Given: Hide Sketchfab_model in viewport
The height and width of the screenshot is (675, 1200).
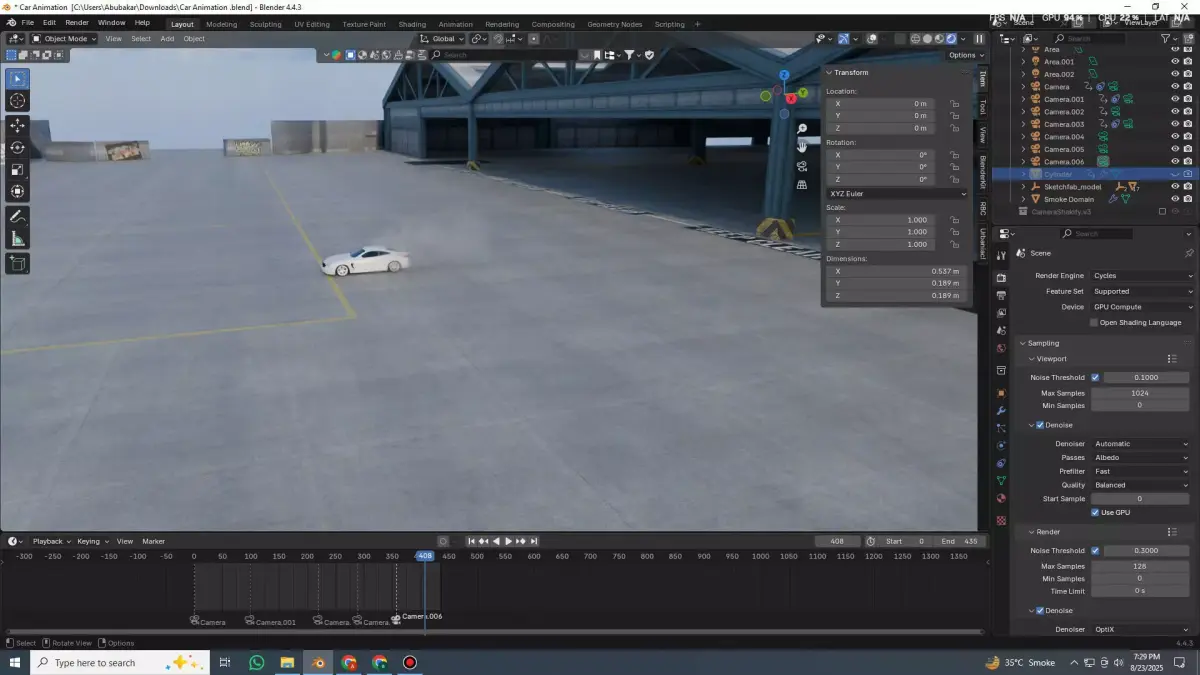Looking at the screenshot, I should click(x=1175, y=187).
